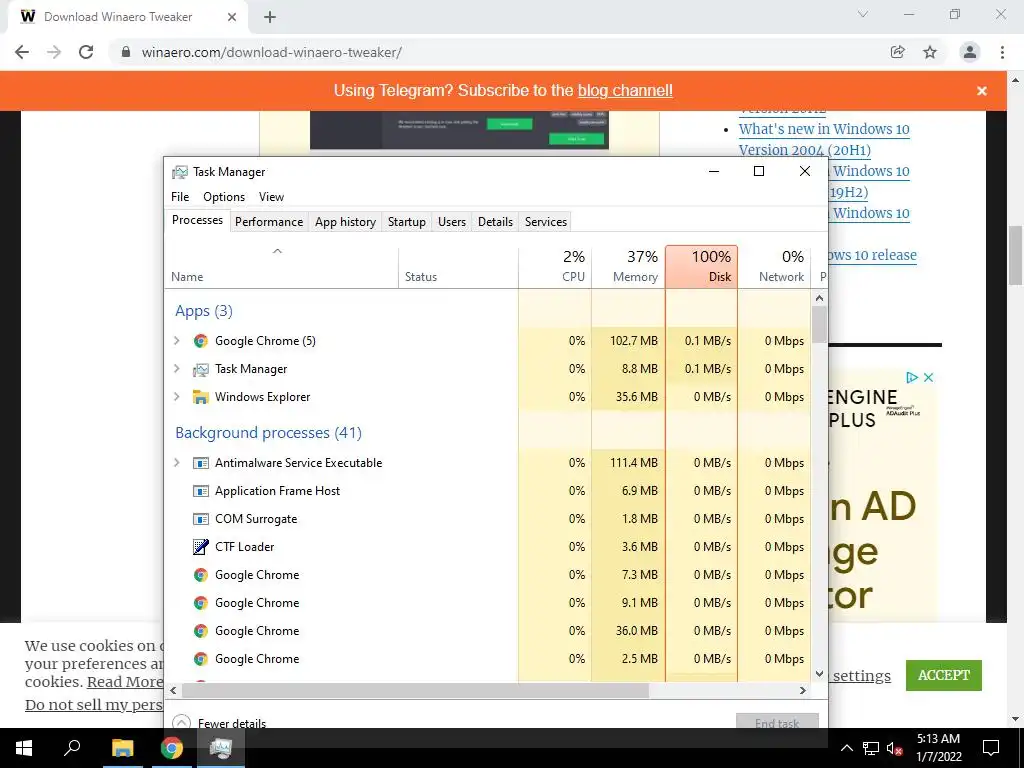Click the Windows Explorer process icon

tap(200, 397)
